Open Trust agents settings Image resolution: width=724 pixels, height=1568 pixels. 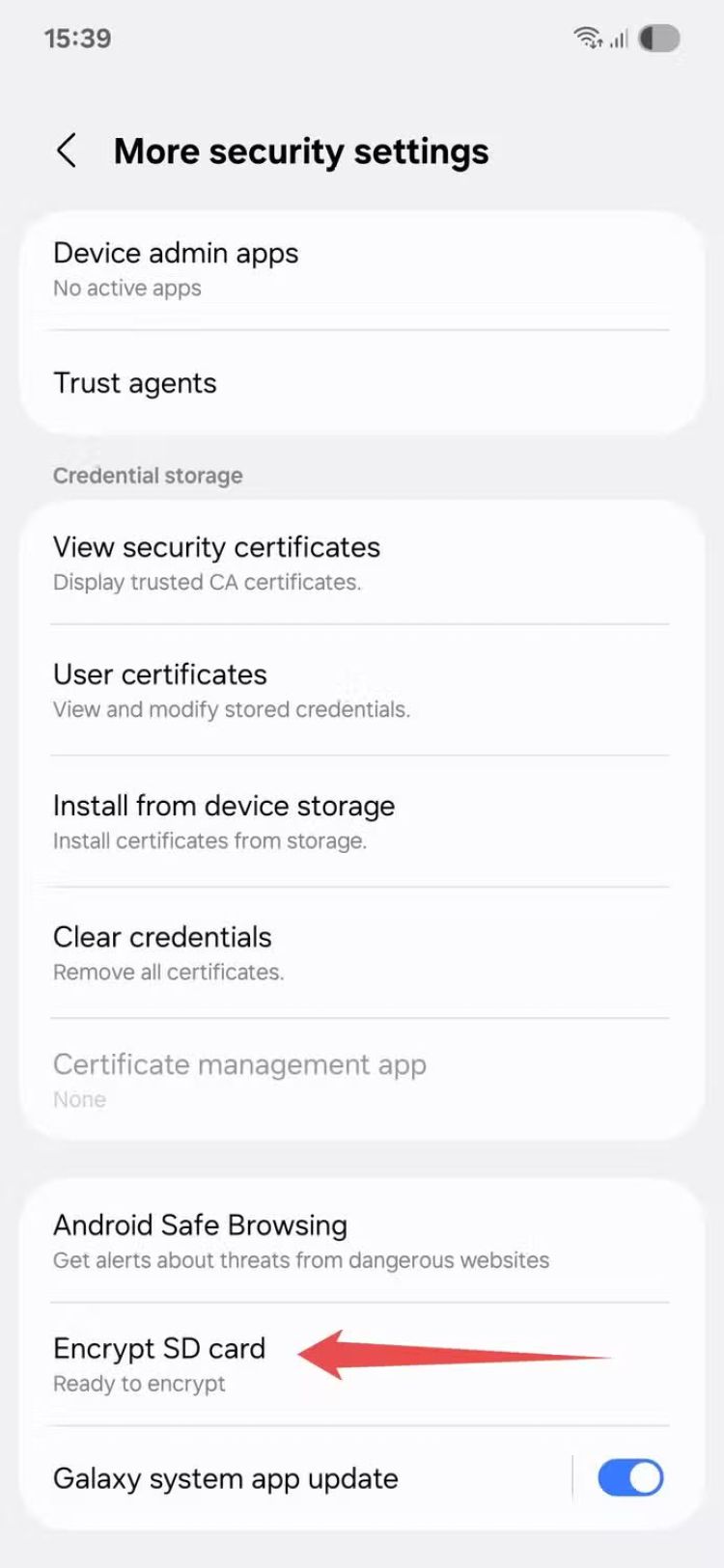135,383
